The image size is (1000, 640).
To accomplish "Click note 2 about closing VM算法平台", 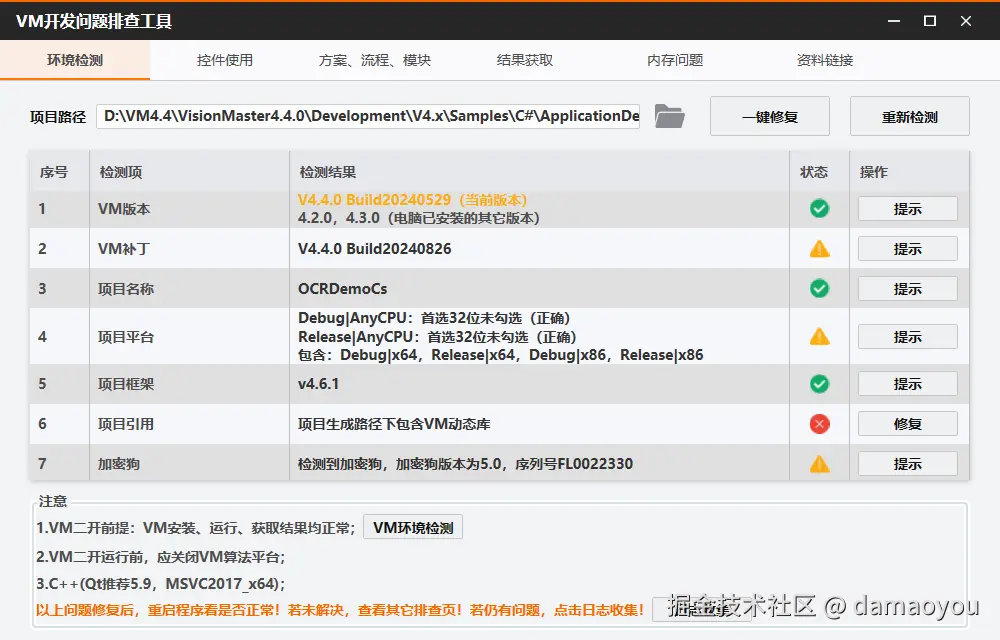I will [160, 557].
